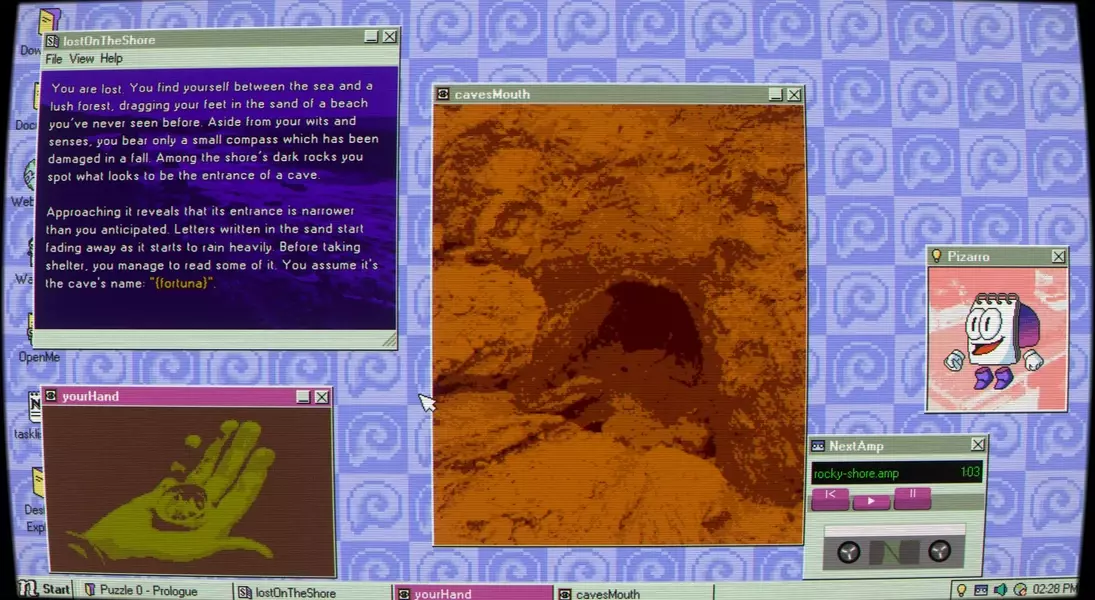The image size is (1095, 600).
Task: Click the keyboard tray icon
Action: (980, 590)
